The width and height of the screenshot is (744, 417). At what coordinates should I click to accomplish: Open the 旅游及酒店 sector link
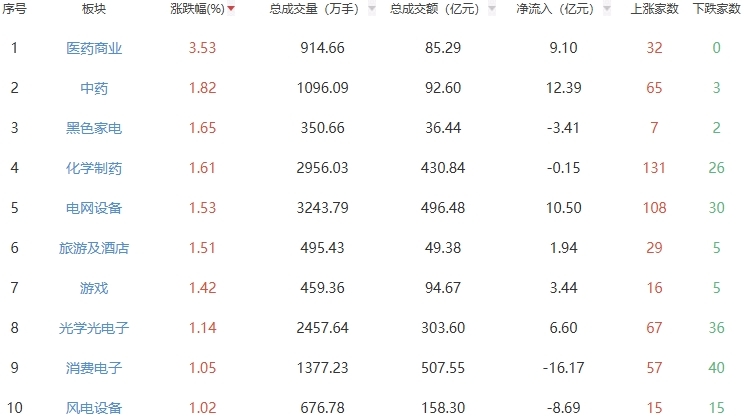(94, 248)
